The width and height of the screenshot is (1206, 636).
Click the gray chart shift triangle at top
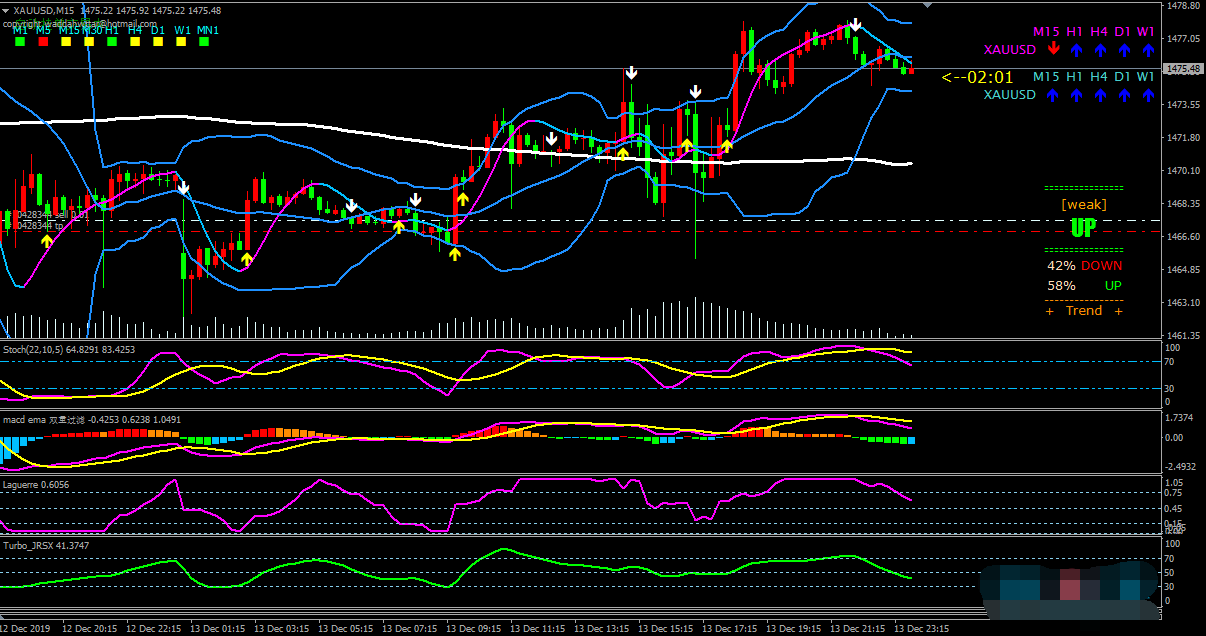926,5
